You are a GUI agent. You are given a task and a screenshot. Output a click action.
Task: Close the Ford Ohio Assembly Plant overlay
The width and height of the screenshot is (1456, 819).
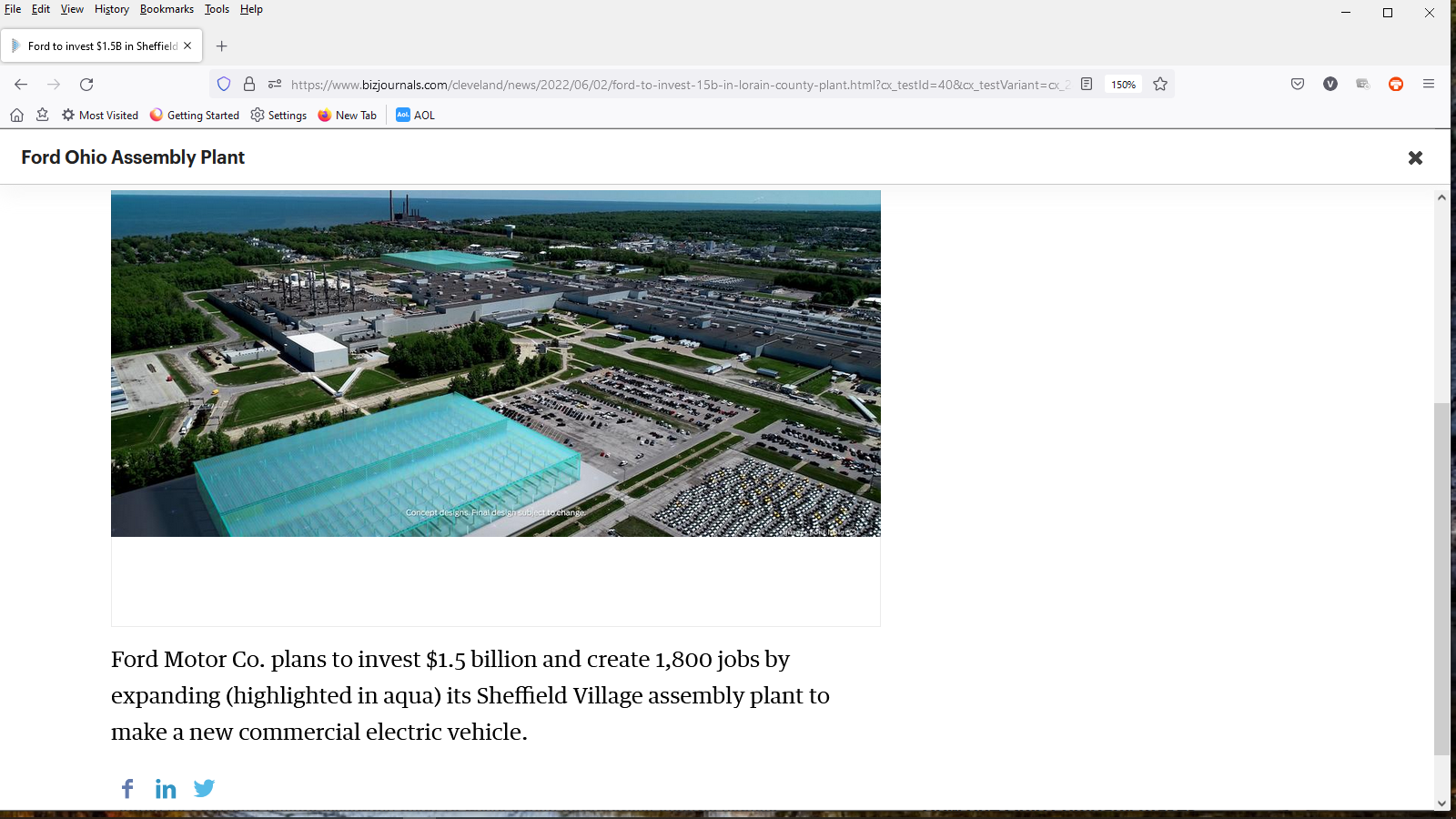click(x=1415, y=158)
